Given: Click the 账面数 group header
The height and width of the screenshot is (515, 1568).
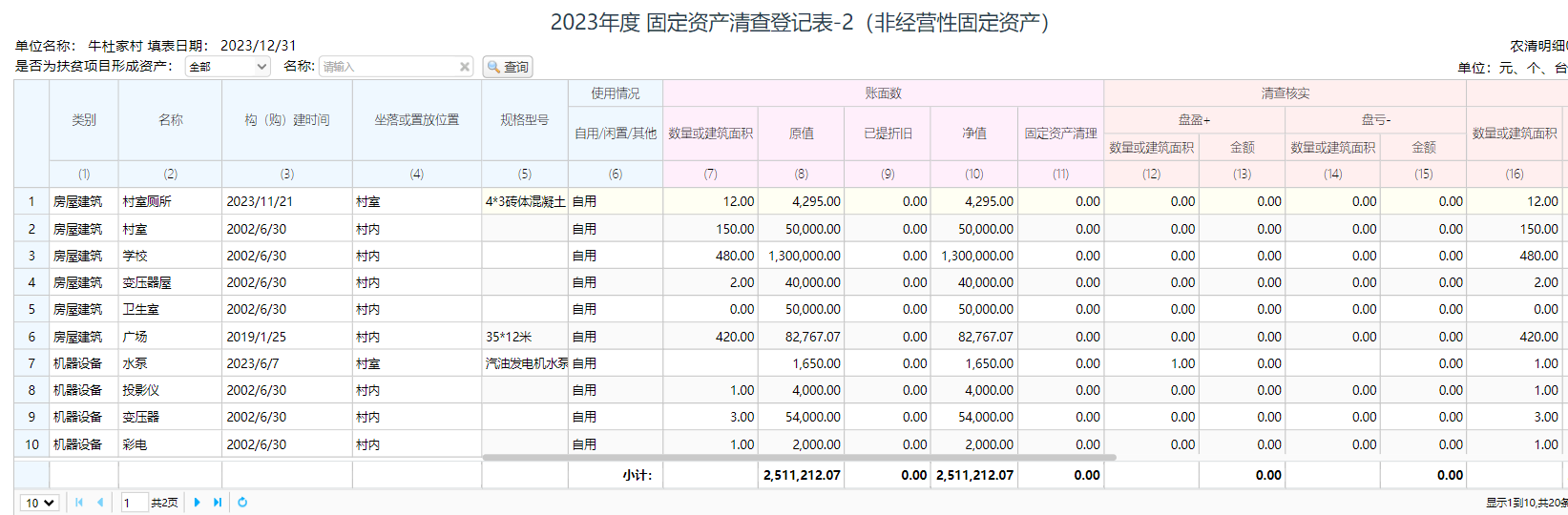Looking at the screenshot, I should [884, 93].
